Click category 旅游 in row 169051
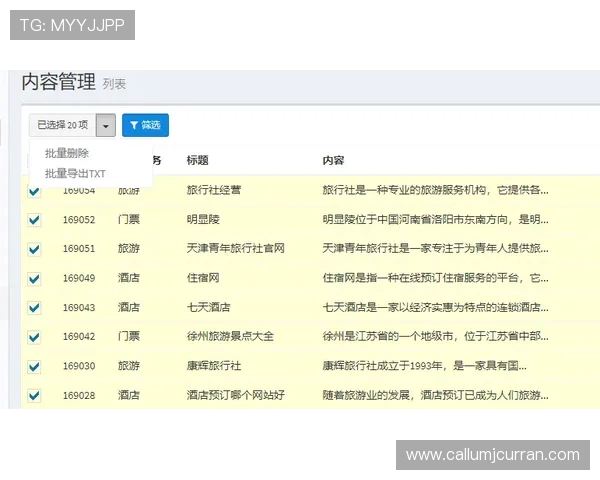Viewport: 600px width, 480px height. click(x=129, y=248)
